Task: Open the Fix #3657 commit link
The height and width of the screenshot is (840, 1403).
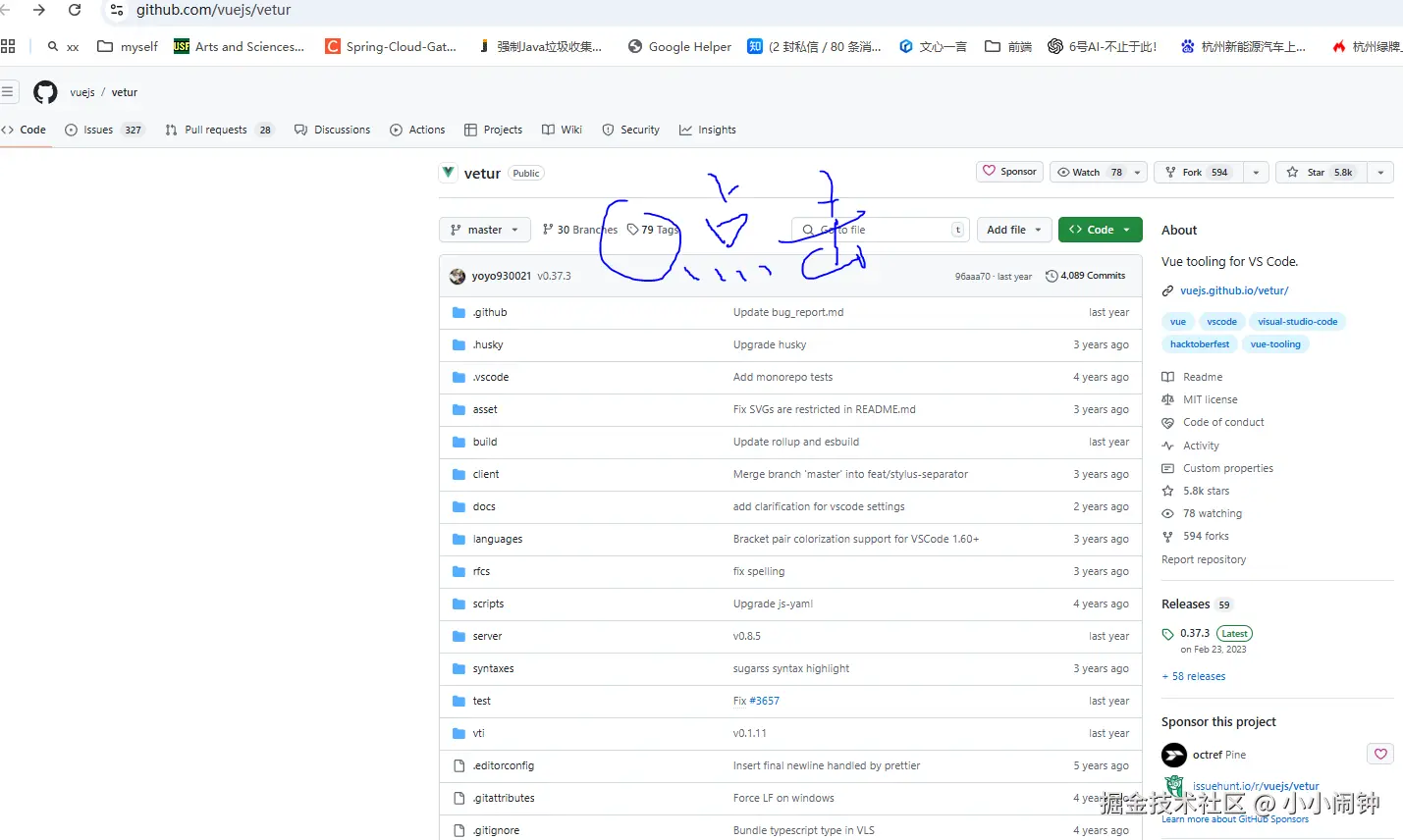Action: (x=756, y=701)
